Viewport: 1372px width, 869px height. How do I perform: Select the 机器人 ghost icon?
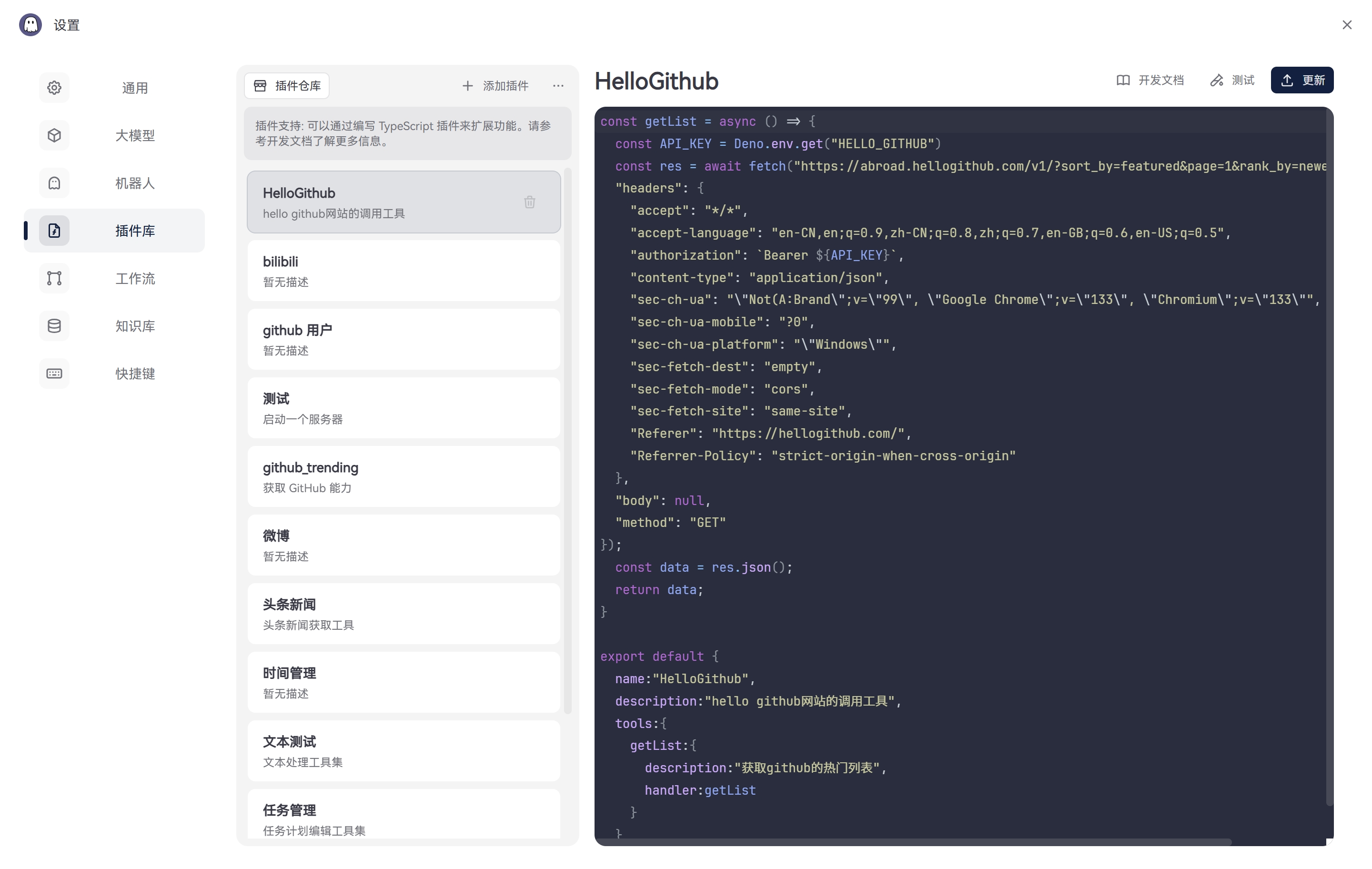click(54, 183)
